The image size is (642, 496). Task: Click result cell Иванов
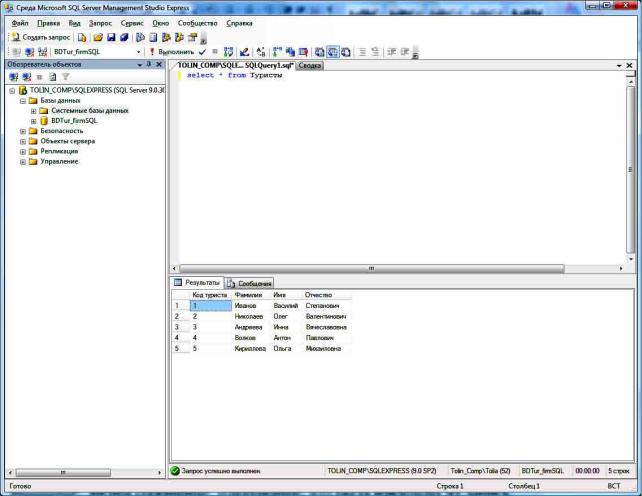251,306
